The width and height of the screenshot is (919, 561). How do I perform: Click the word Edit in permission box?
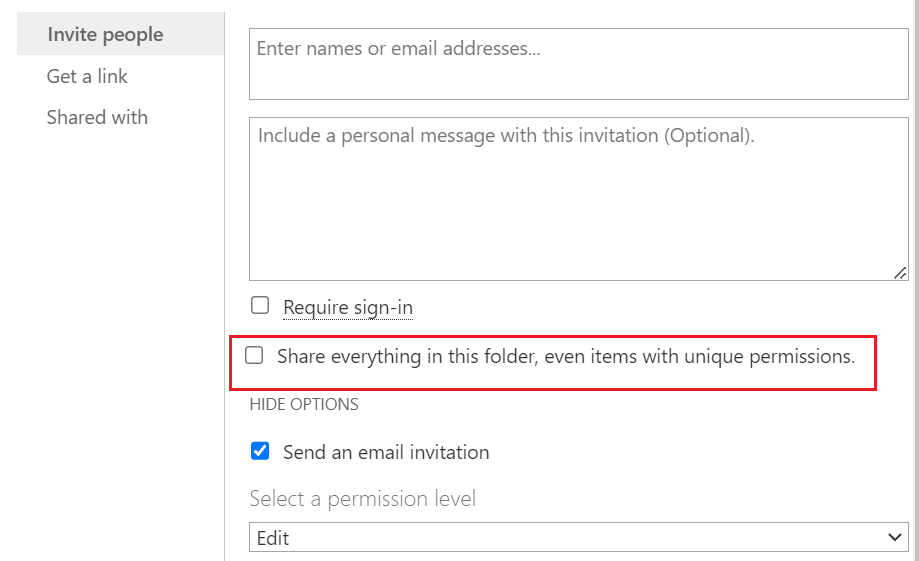[x=273, y=538]
